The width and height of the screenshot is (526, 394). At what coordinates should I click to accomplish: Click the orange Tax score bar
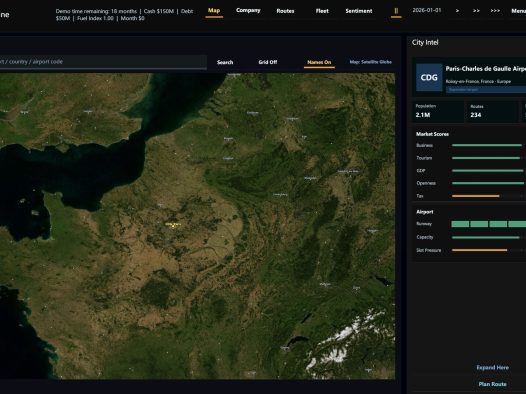tap(475, 196)
